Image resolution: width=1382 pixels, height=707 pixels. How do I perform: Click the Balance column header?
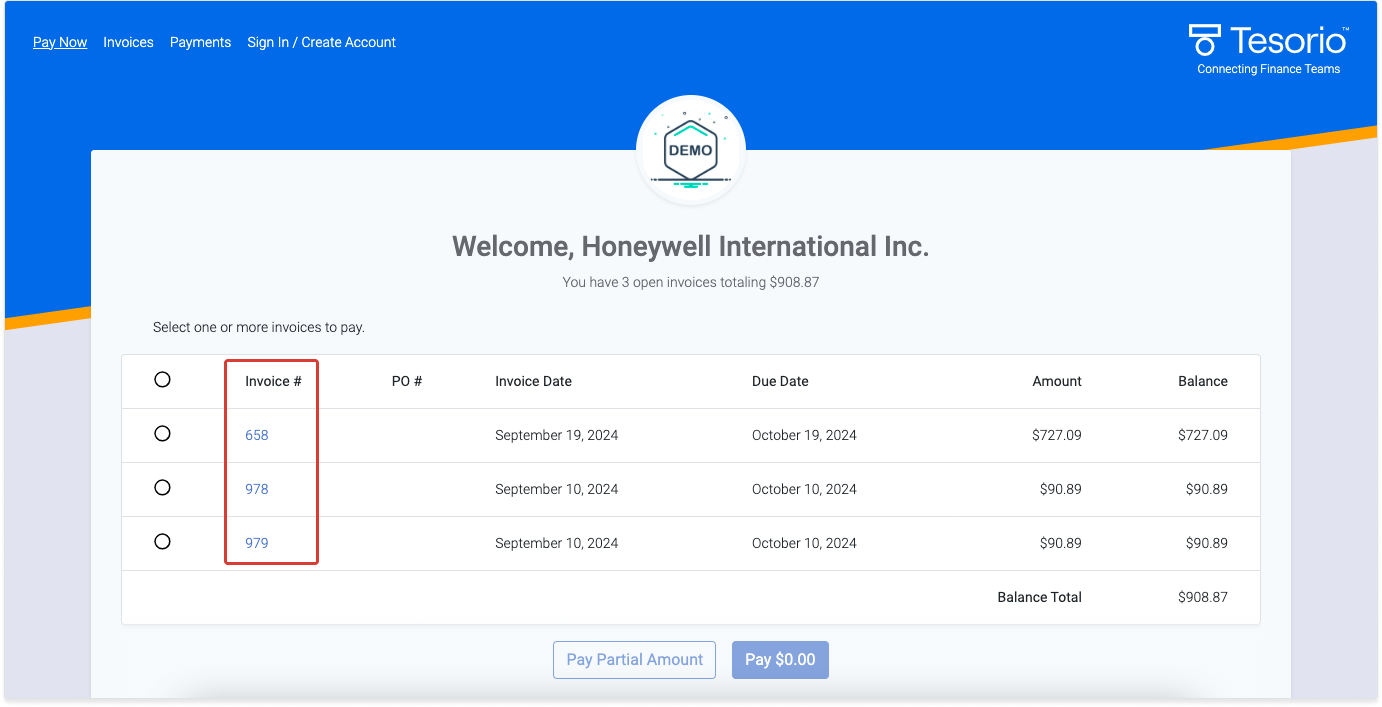click(1203, 381)
